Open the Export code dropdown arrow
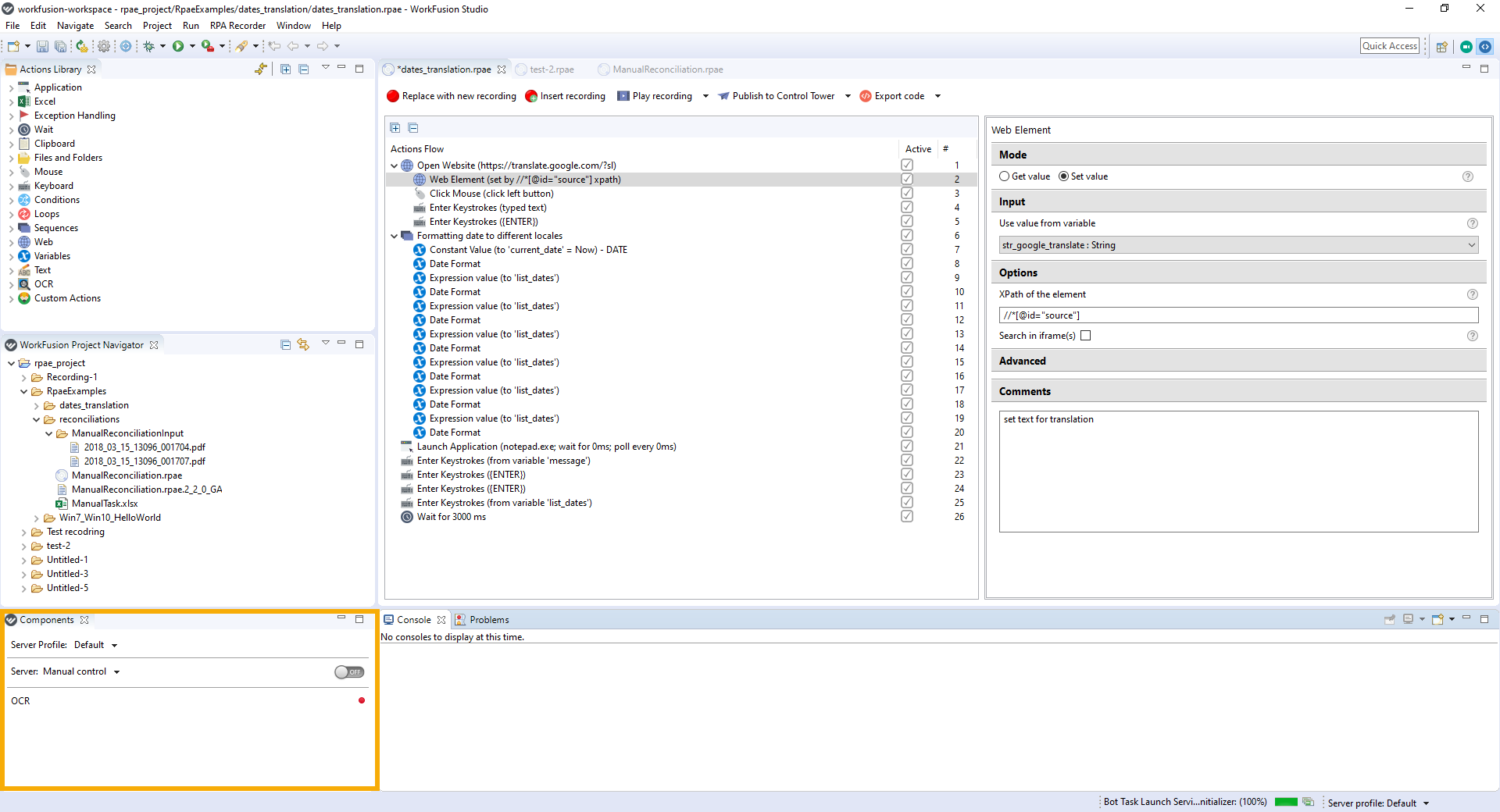The height and width of the screenshot is (812, 1500). (937, 97)
